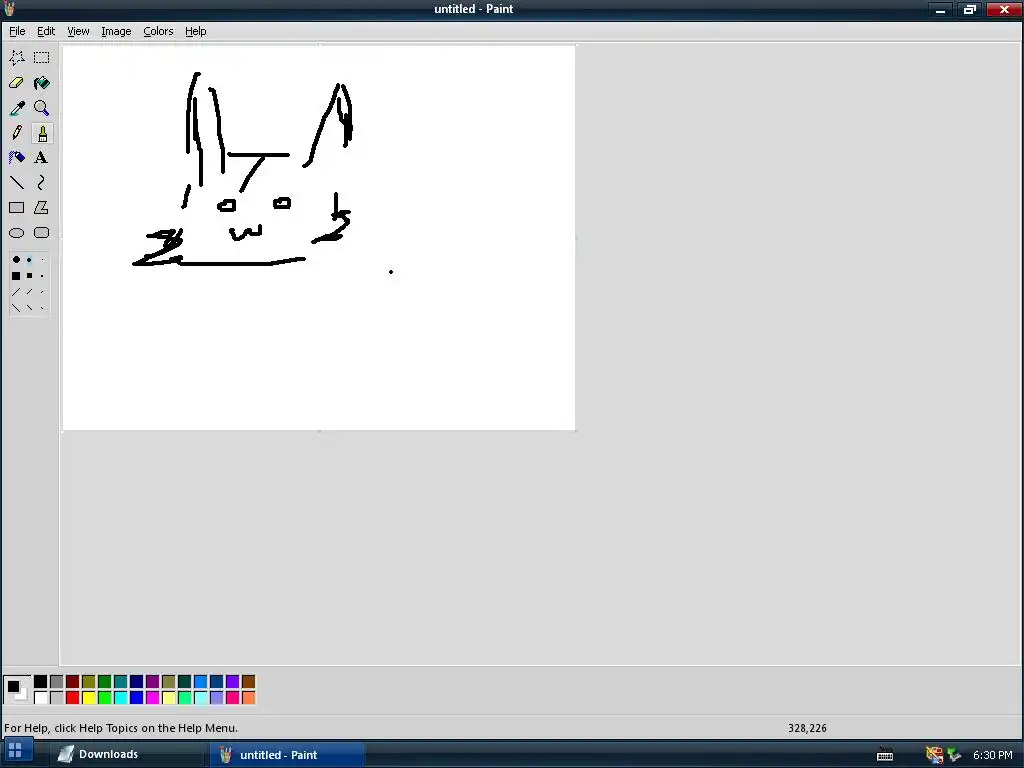Click the Paint app icon in title bar
Screen dimensions: 1024x768
coord(8,8)
